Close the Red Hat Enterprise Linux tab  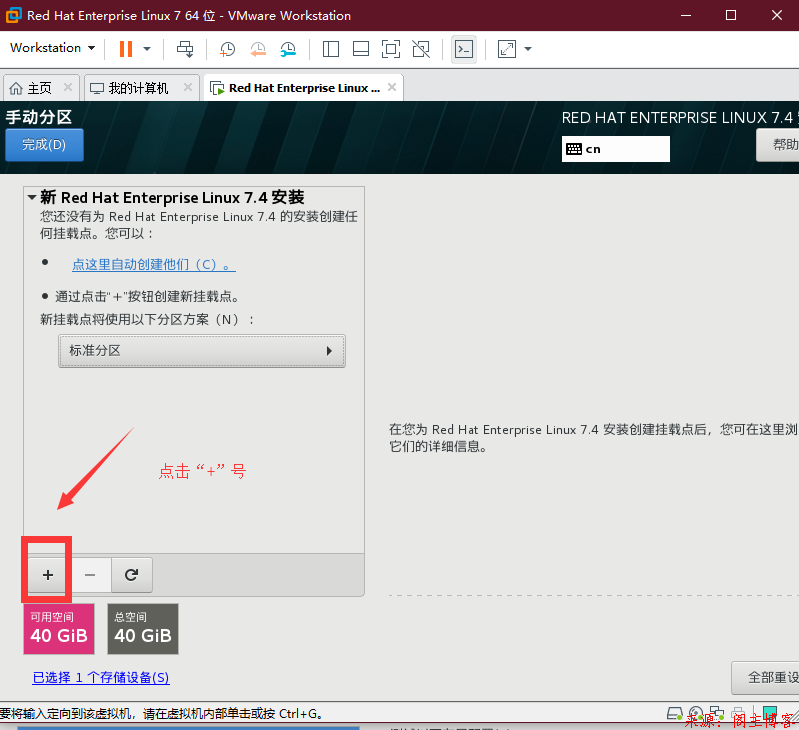click(x=392, y=87)
